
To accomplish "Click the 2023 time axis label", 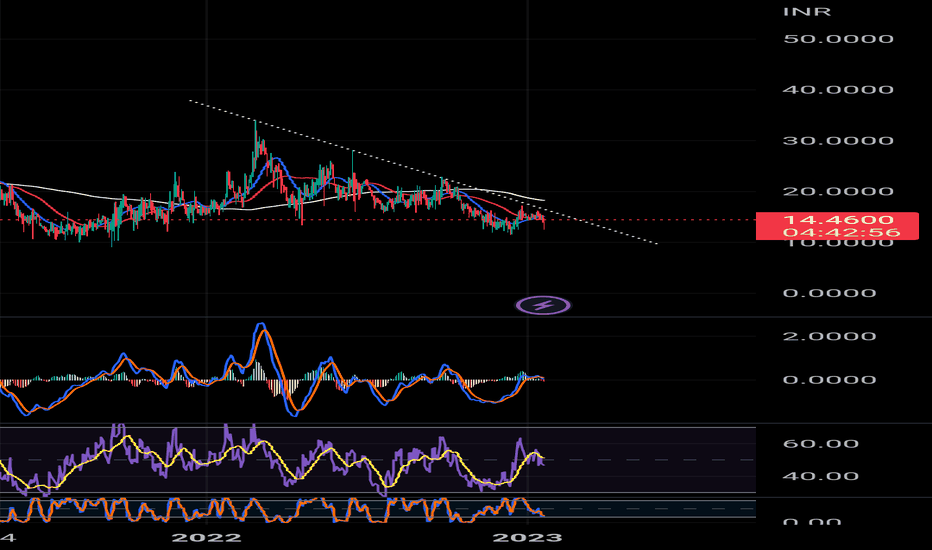I will pos(527,538).
